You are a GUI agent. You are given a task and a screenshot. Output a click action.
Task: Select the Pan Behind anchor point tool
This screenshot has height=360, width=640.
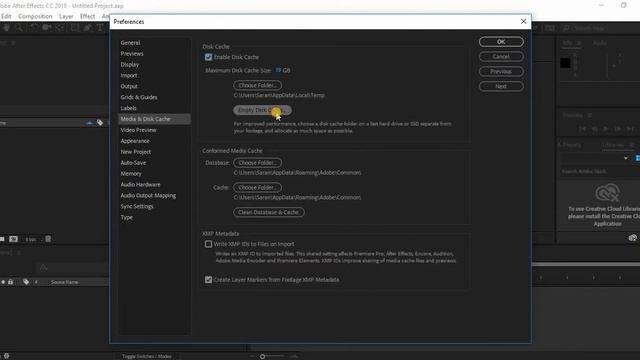[x=60, y=28]
